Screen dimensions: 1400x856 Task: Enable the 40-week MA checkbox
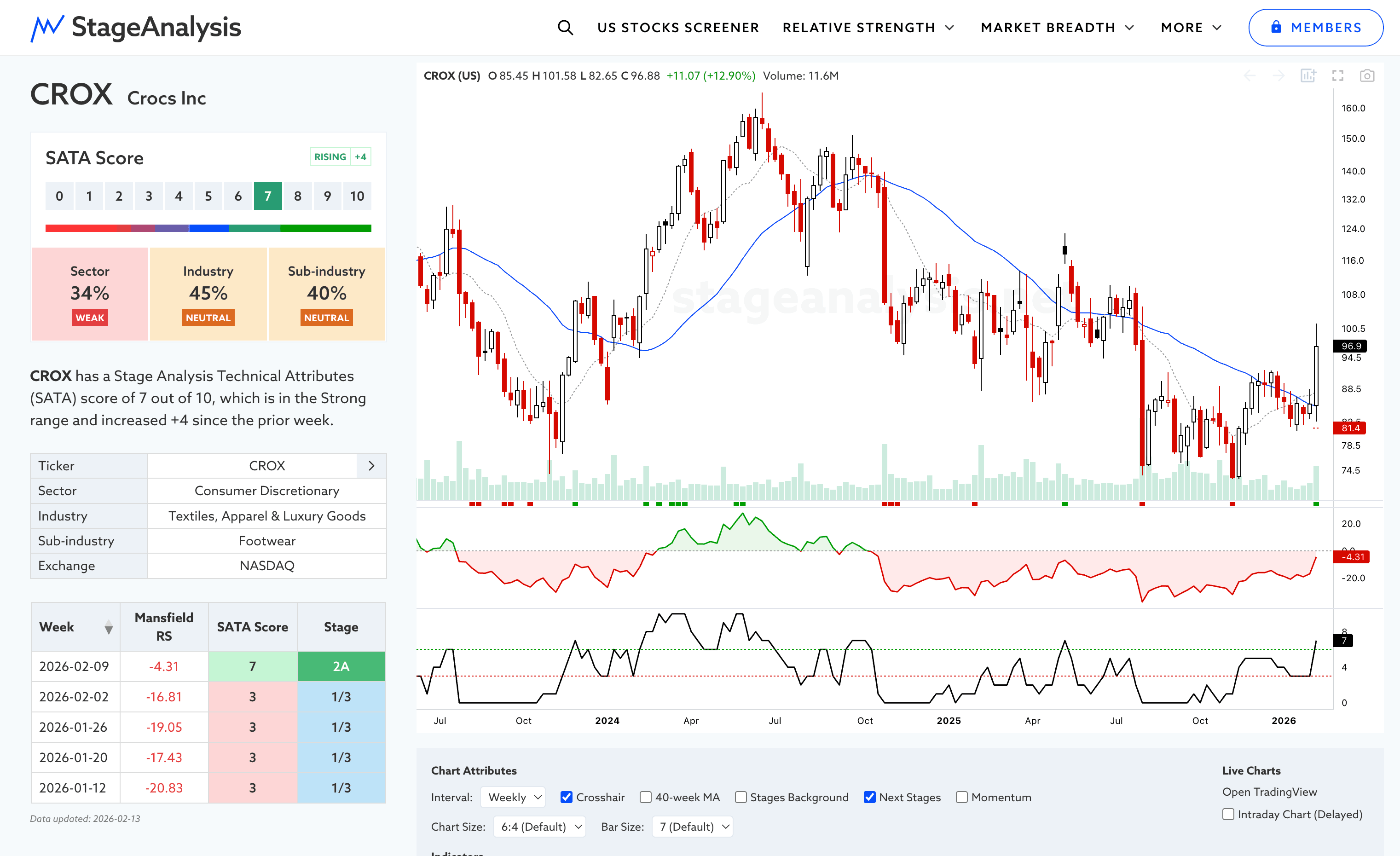[x=645, y=797]
